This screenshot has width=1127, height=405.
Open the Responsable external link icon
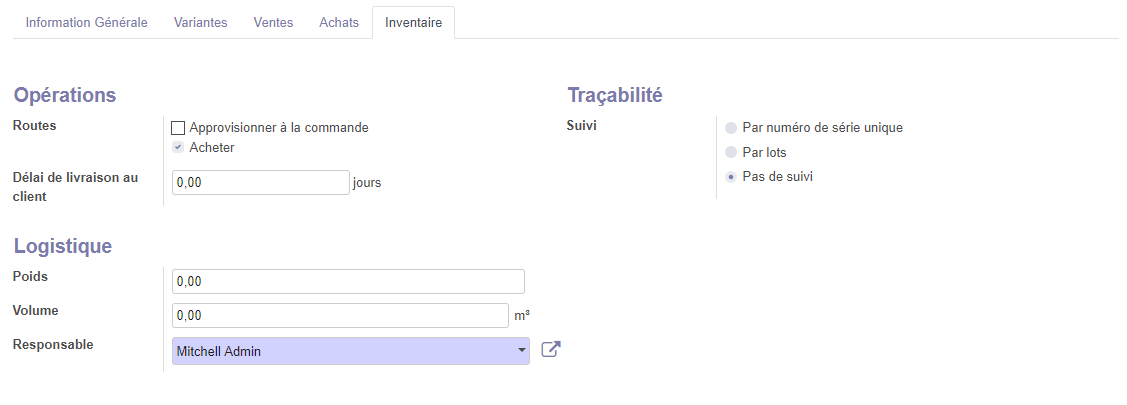click(551, 350)
